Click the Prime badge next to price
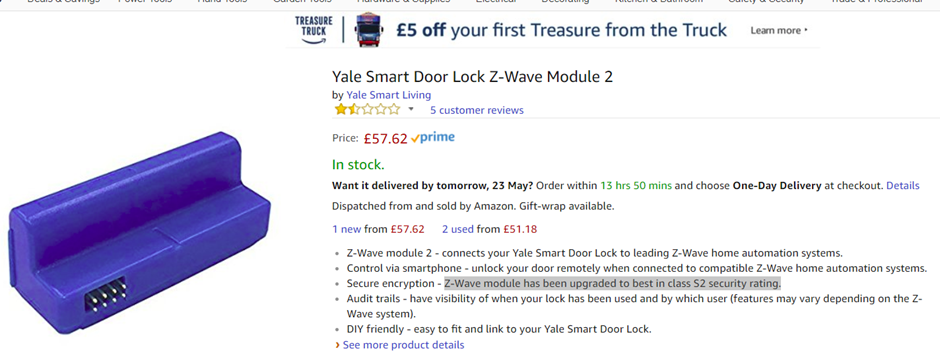 coord(433,137)
